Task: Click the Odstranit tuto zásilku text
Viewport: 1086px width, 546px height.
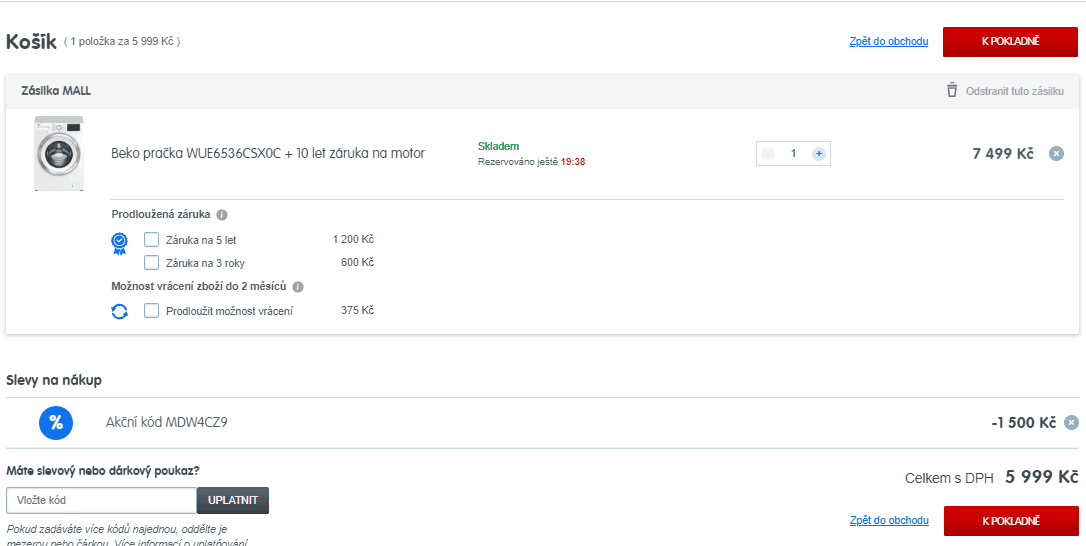Action: [1015, 91]
